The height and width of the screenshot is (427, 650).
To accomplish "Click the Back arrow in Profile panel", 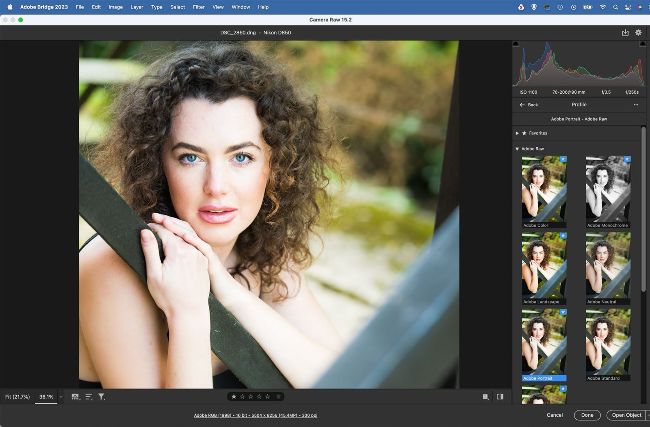I will [527, 104].
